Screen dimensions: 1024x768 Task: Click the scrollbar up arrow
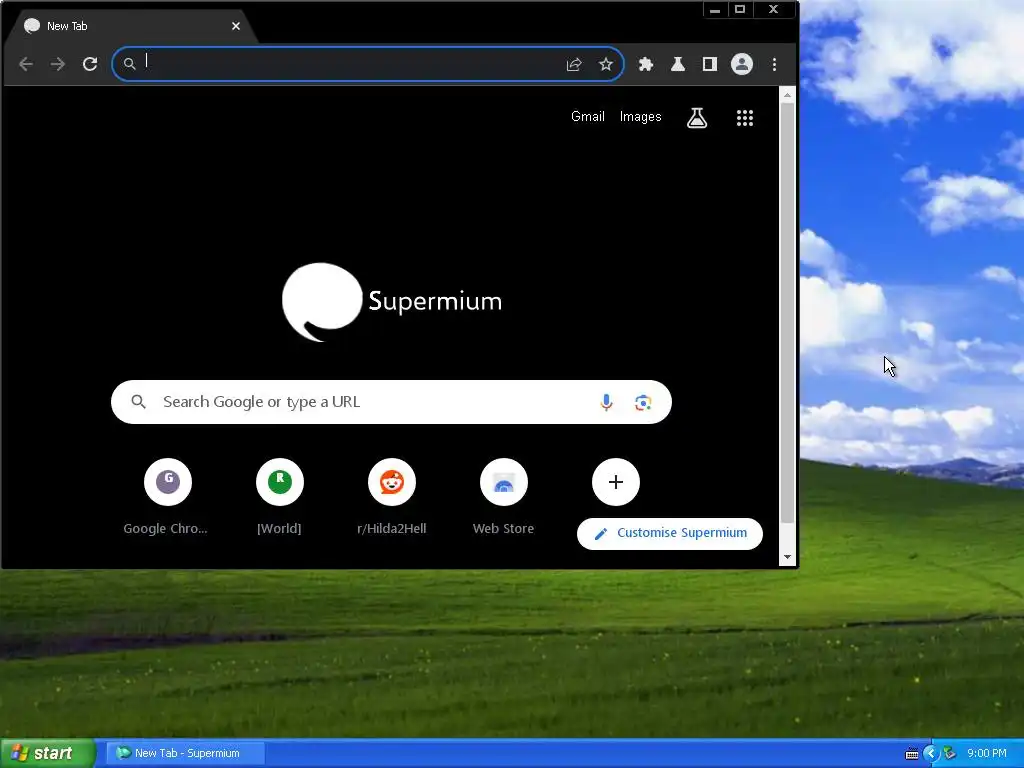(787, 95)
